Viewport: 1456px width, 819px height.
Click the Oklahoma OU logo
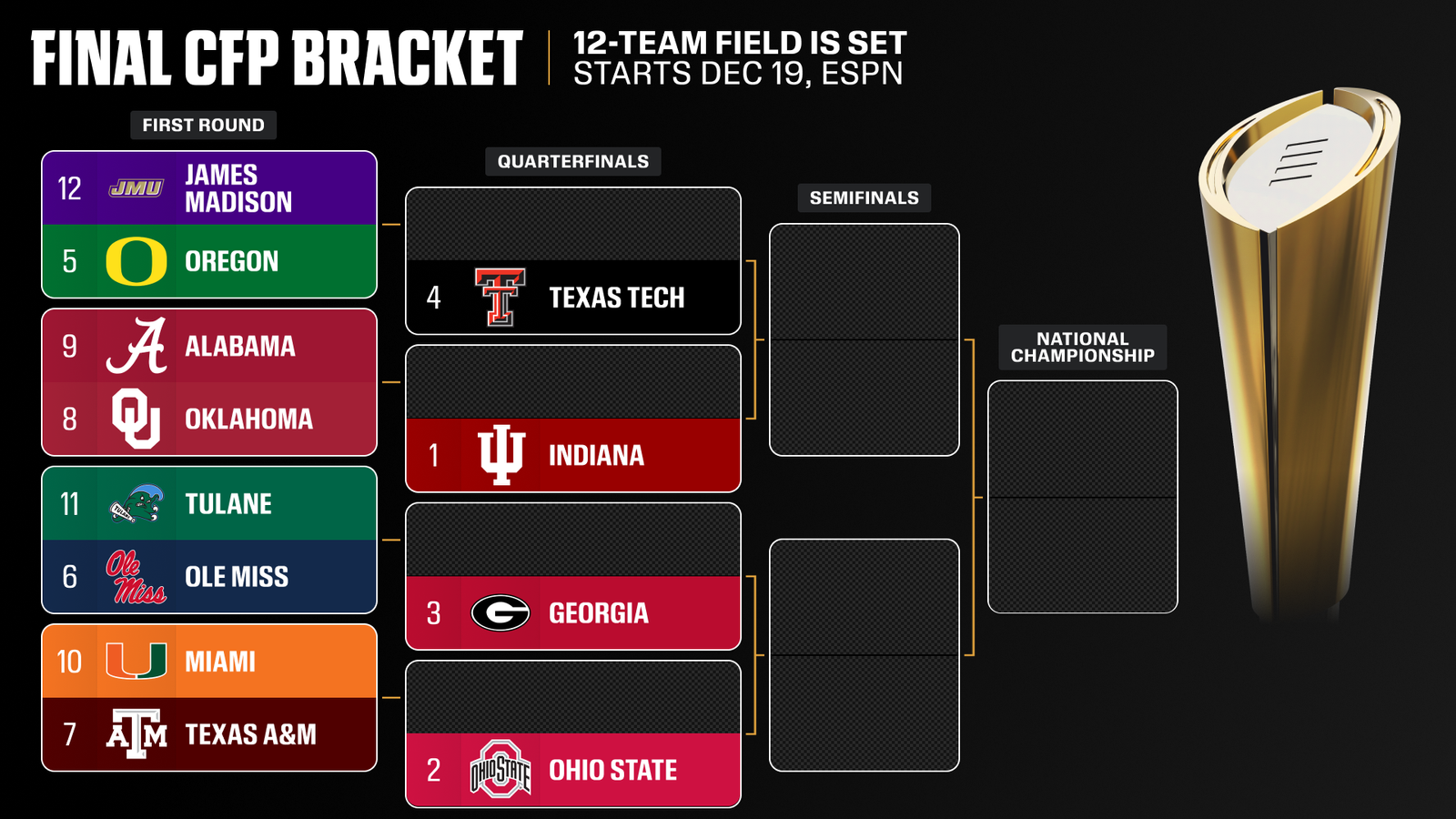[x=136, y=419]
